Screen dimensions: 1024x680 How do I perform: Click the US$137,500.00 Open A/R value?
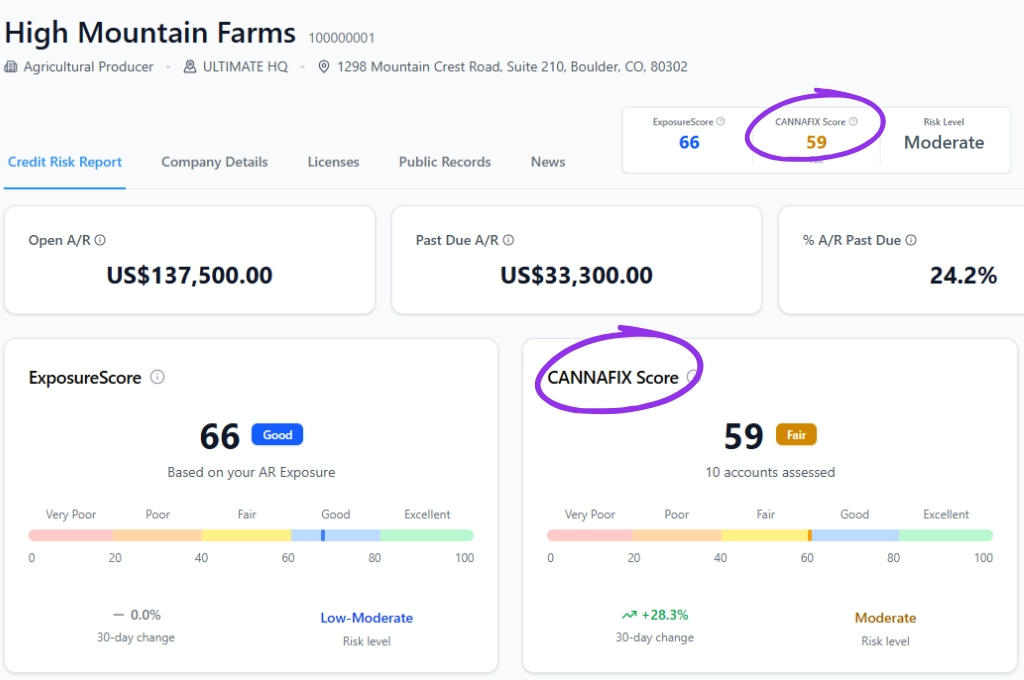[x=189, y=275]
